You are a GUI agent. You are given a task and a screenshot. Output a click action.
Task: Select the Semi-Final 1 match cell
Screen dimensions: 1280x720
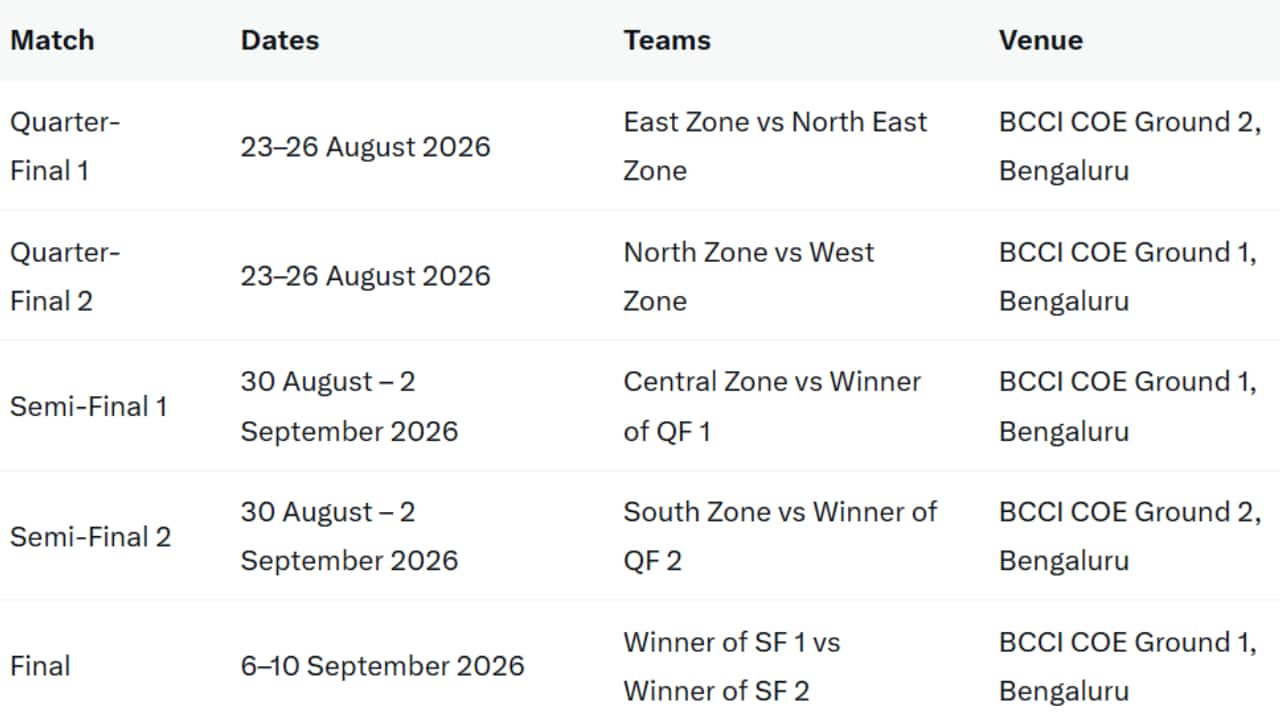pos(88,406)
